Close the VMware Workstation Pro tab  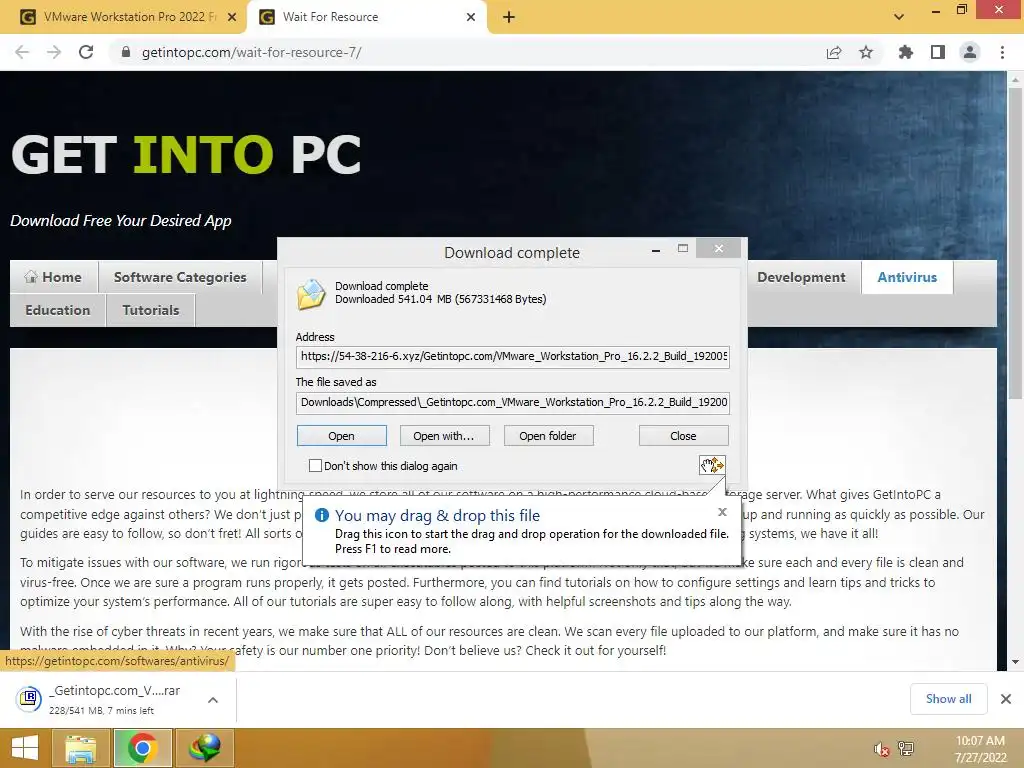click(x=232, y=17)
